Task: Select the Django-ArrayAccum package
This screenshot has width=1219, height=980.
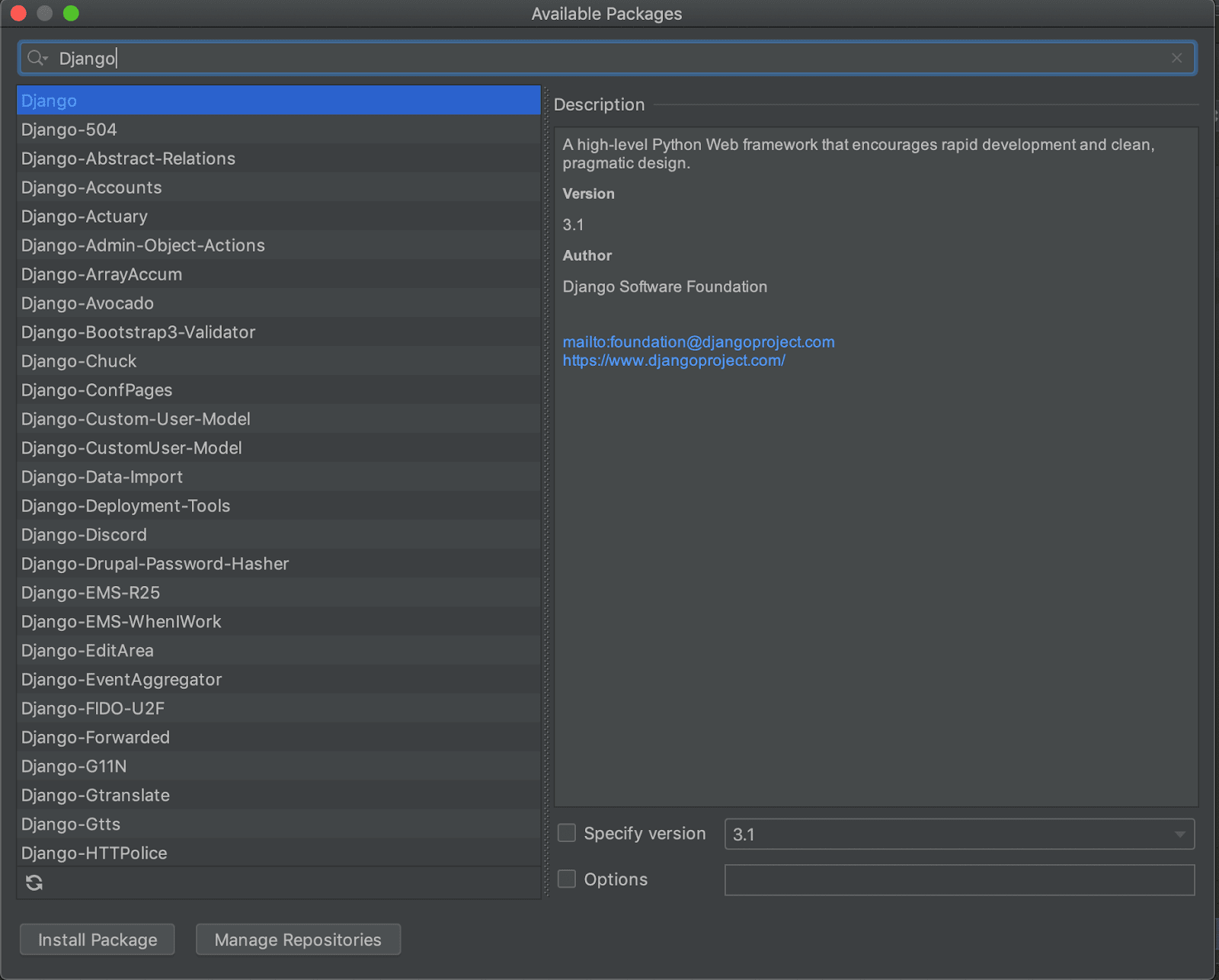Action: point(279,274)
